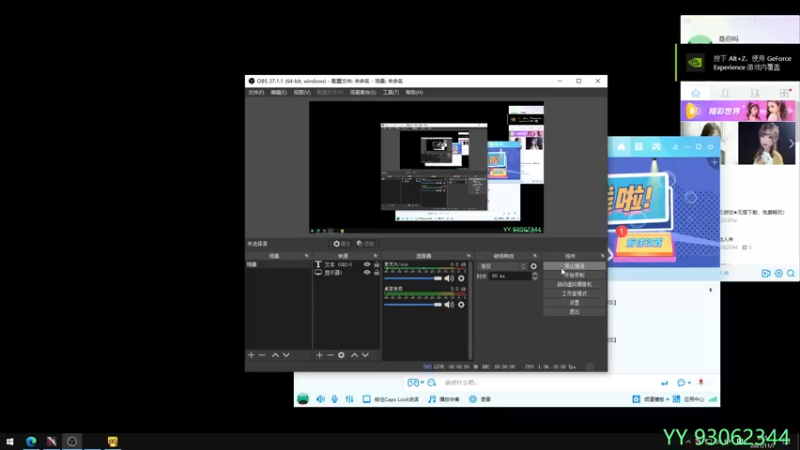Pop out the Audio Mixer dock panel

pyautogui.click(x=468, y=256)
